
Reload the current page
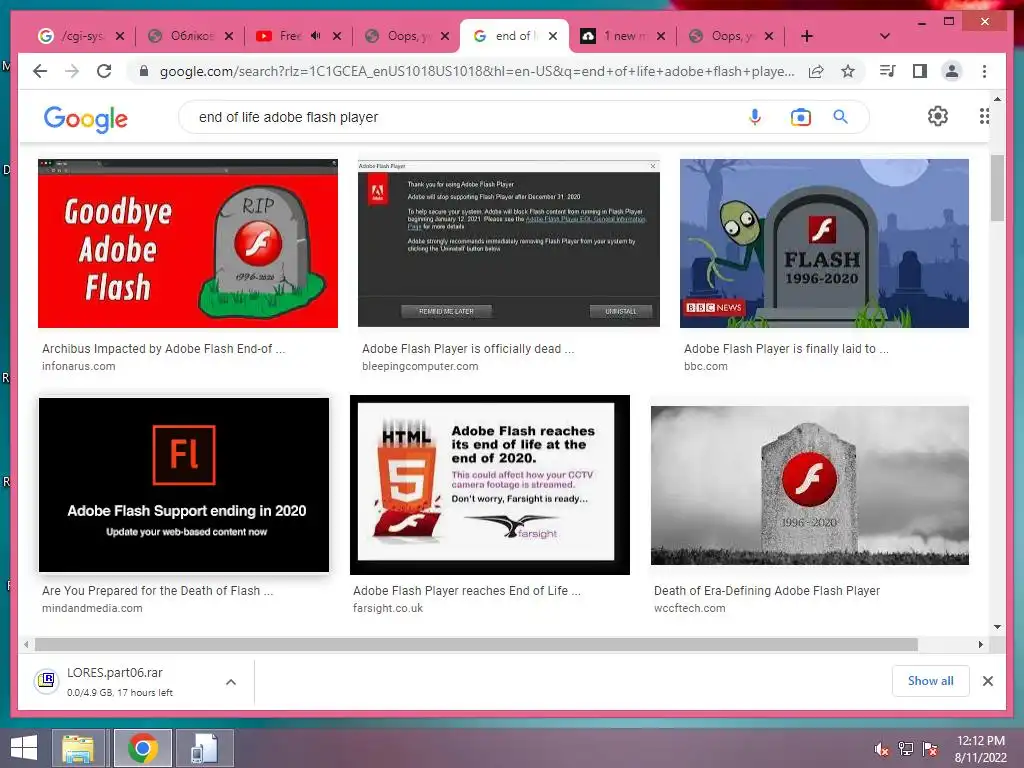104,71
